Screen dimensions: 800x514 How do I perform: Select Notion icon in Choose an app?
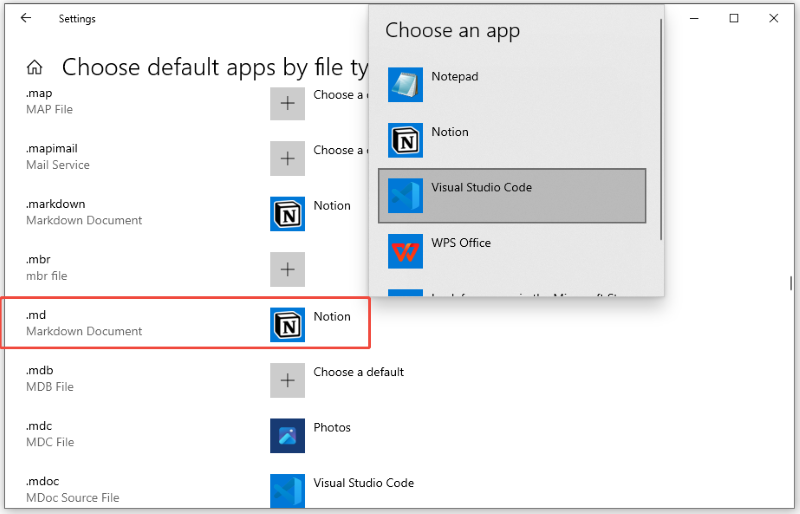[x=405, y=140]
